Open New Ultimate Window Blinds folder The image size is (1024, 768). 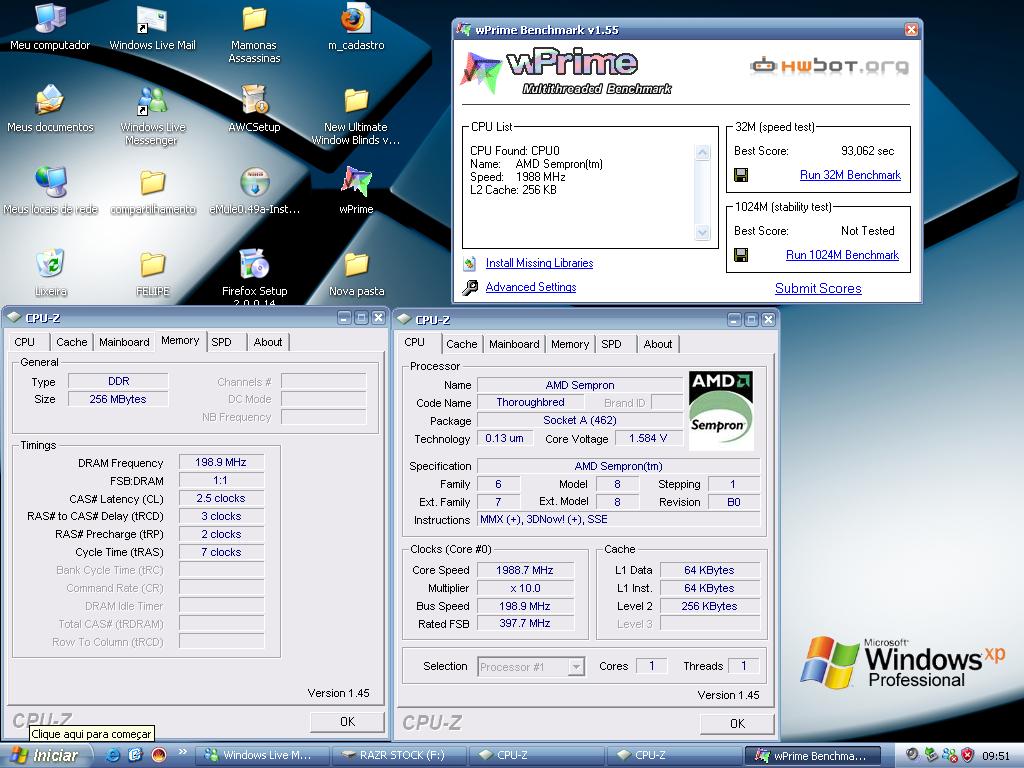tap(356, 116)
